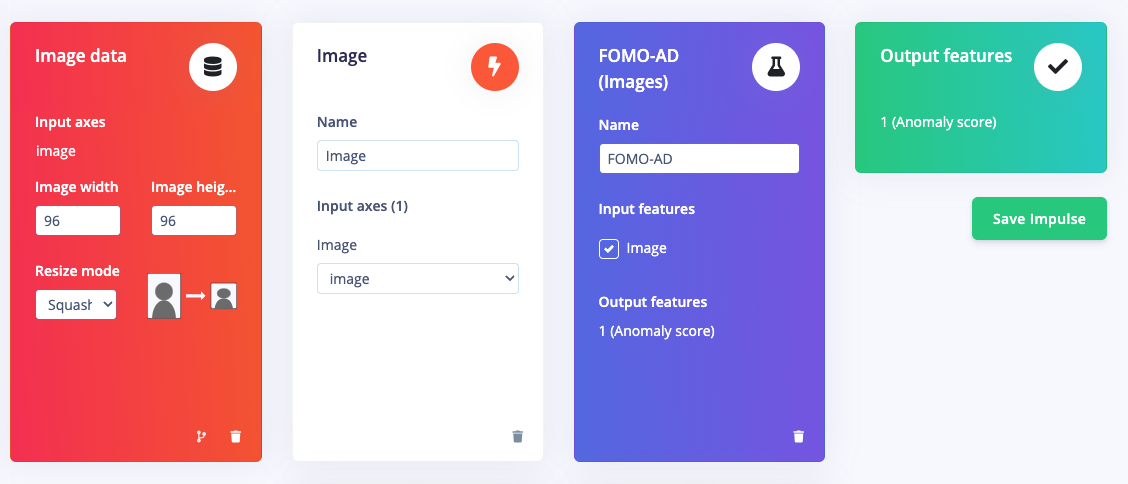1128x484 pixels.
Task: Toggle the Image input feature checkbox
Action: [609, 249]
